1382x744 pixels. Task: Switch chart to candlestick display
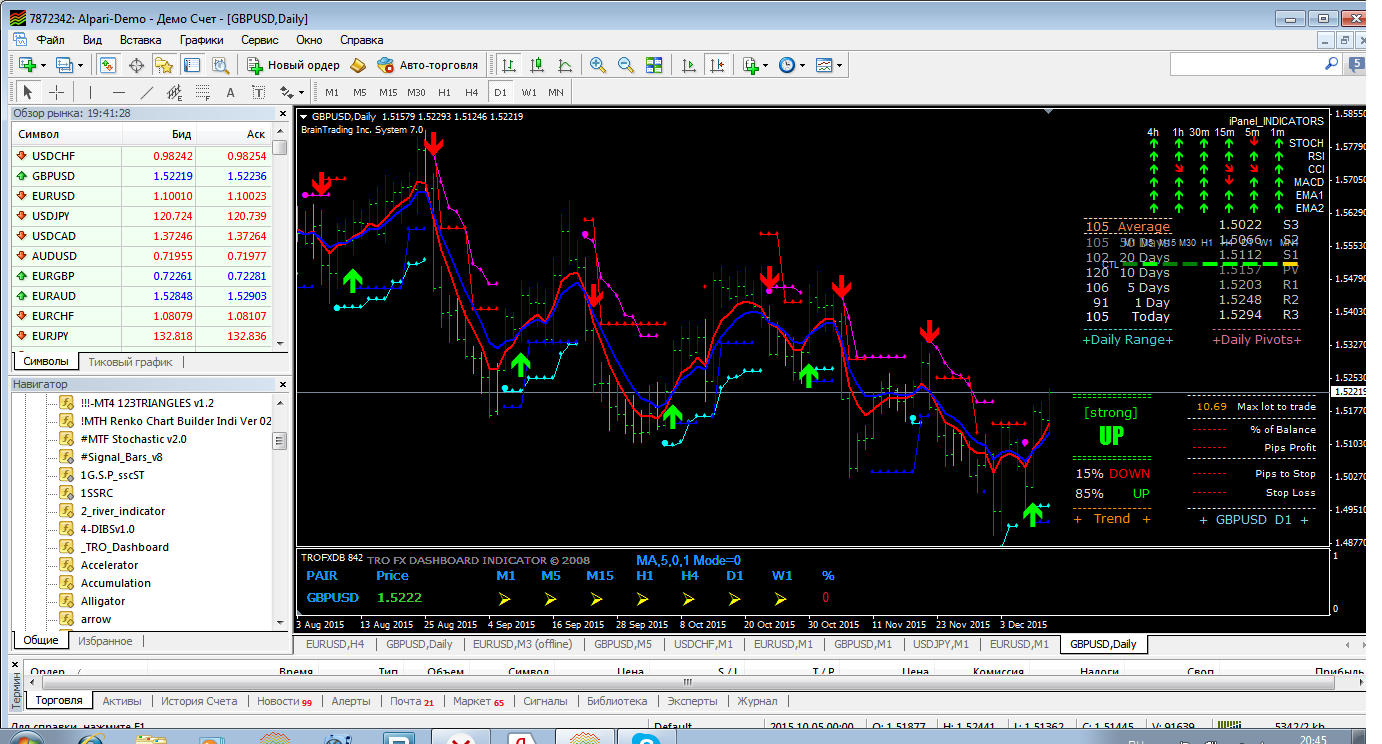(537, 65)
